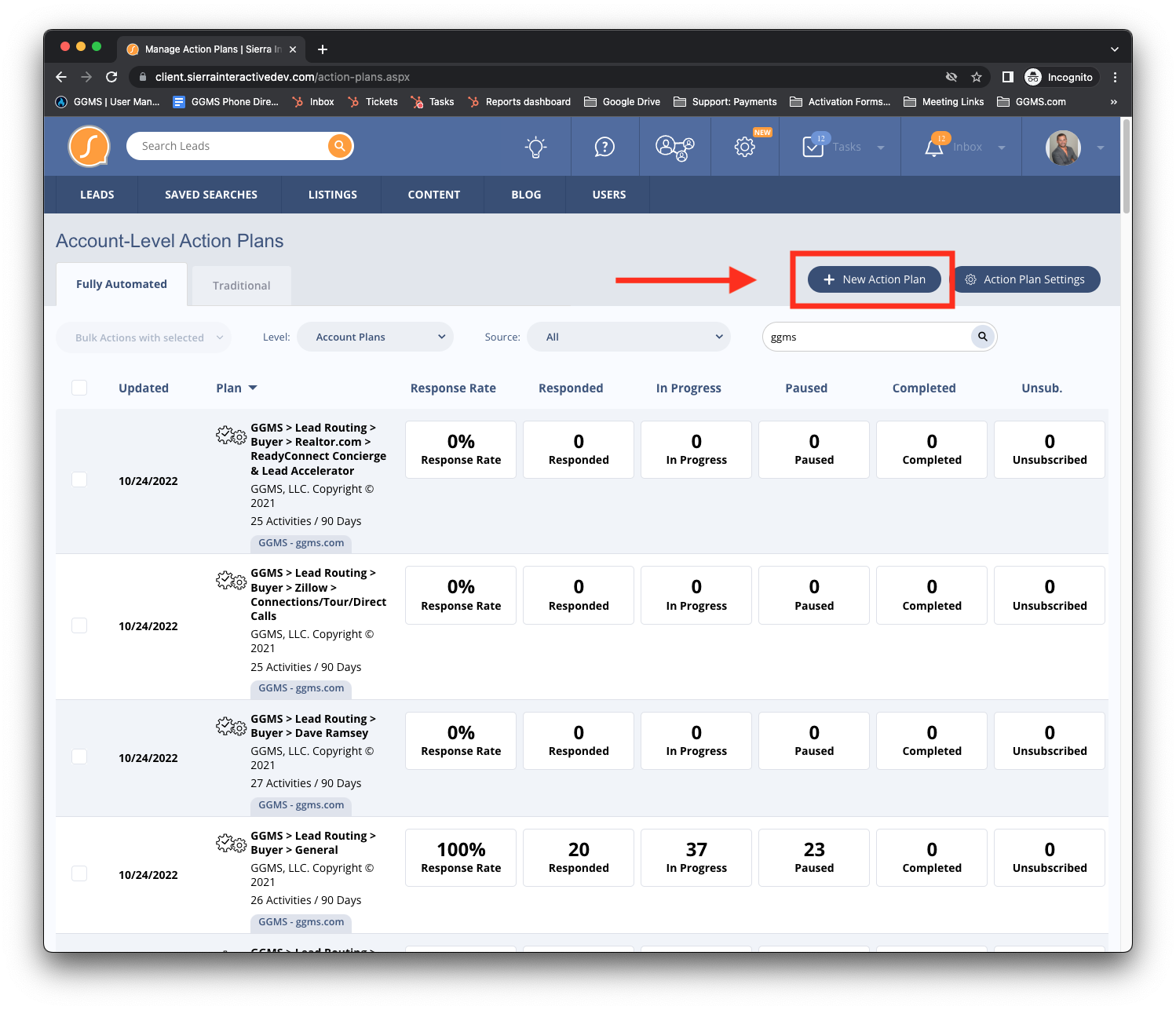Open the Inbox bell notification icon
Screen dimensions: 1176x1010
(x=934, y=147)
